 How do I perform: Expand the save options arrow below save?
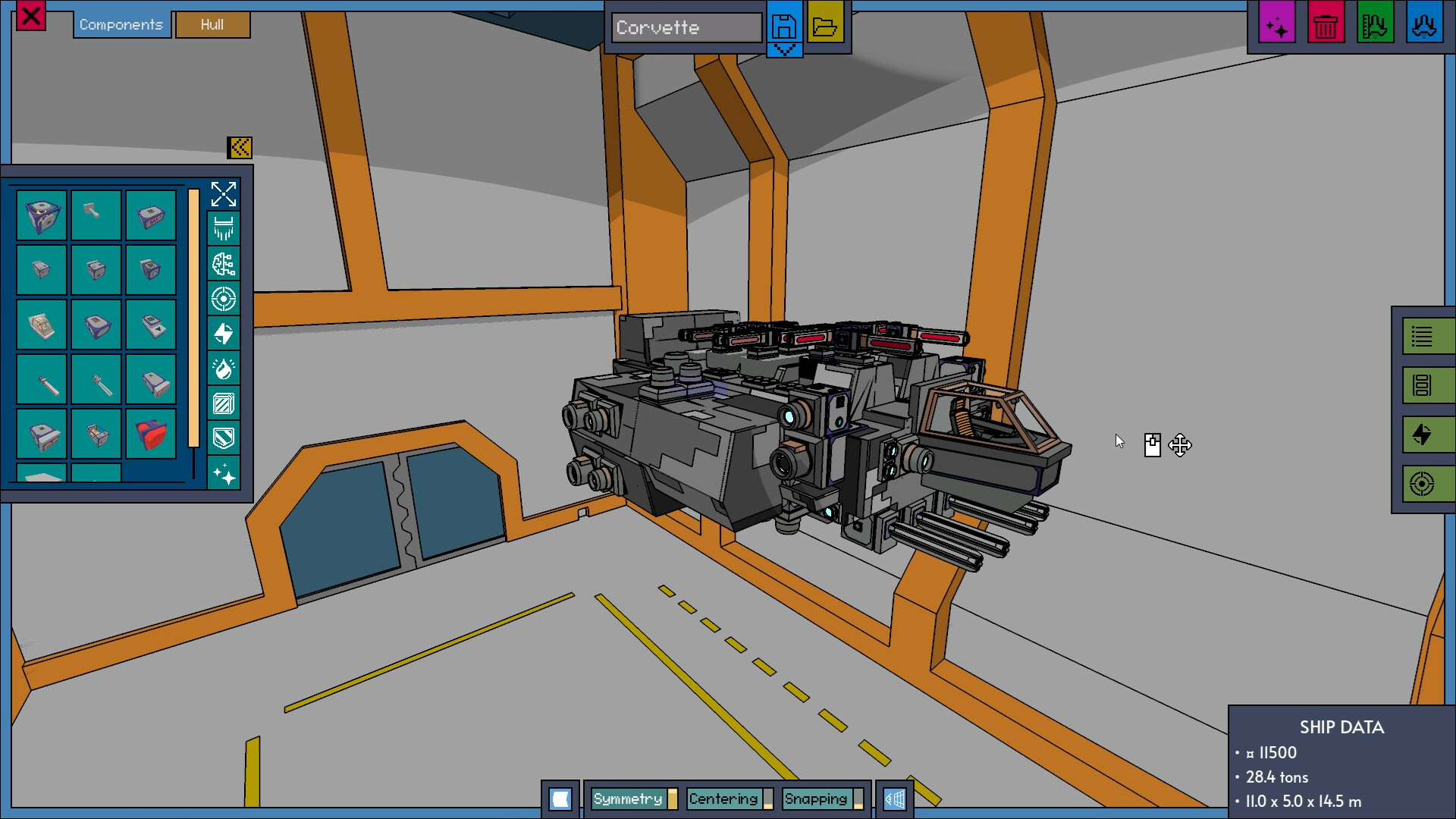tap(784, 51)
